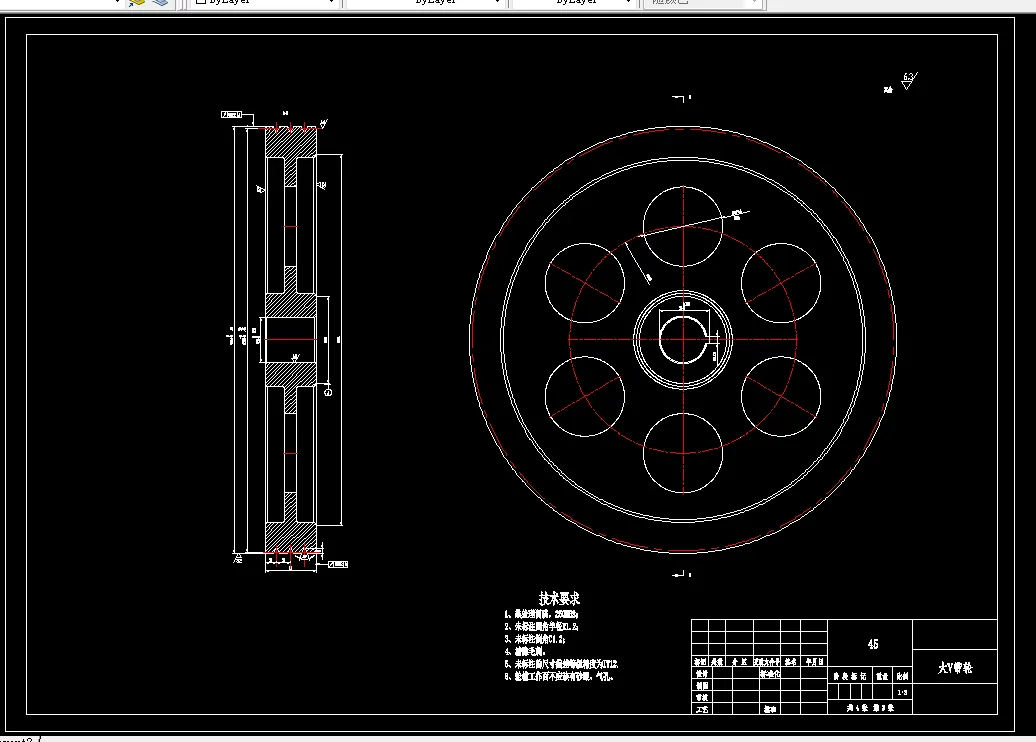
Task: Select the scale value 1:3
Action: (x=902, y=692)
